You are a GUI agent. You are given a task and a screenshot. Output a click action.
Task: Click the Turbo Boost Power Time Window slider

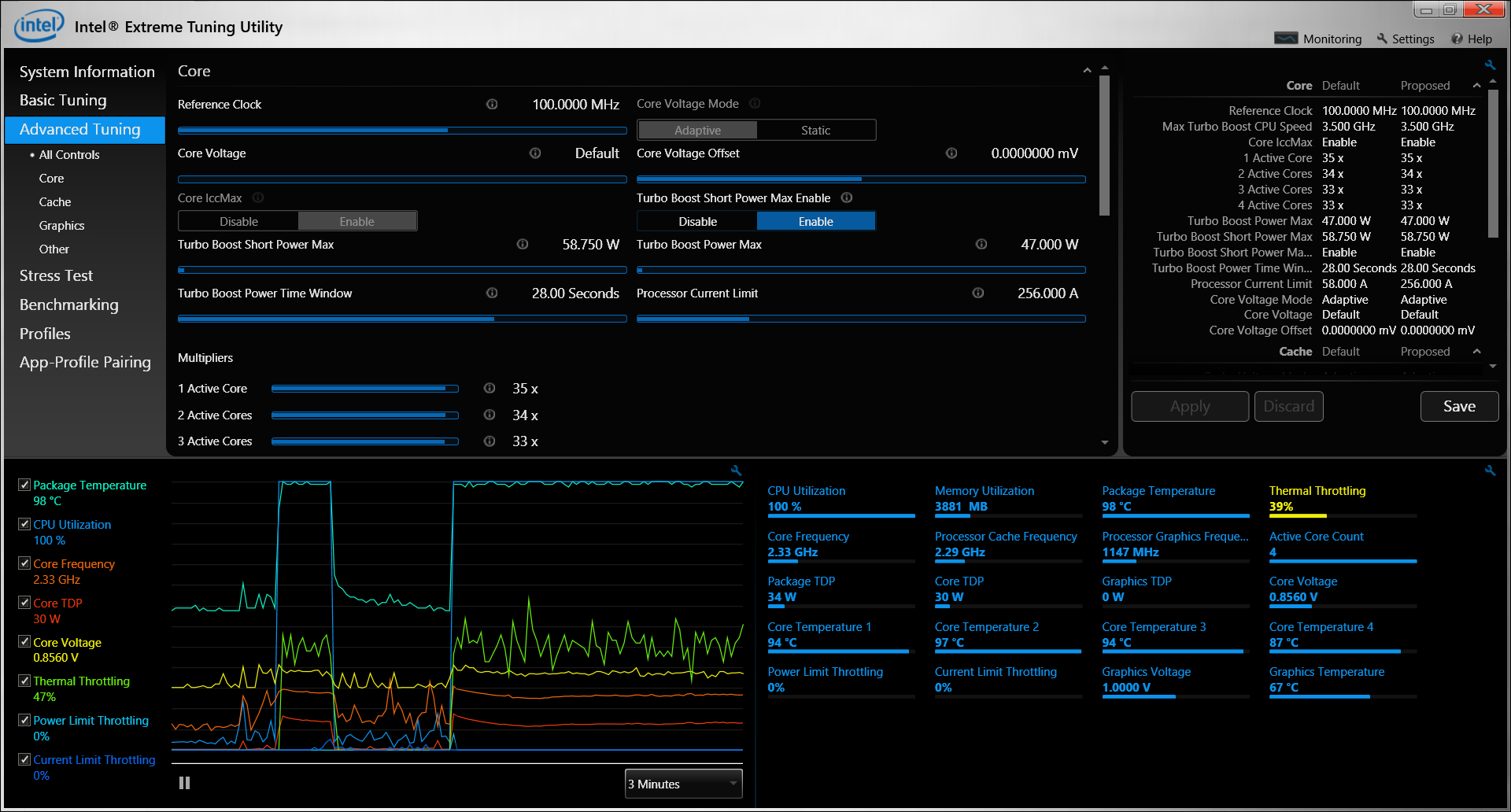coord(401,319)
